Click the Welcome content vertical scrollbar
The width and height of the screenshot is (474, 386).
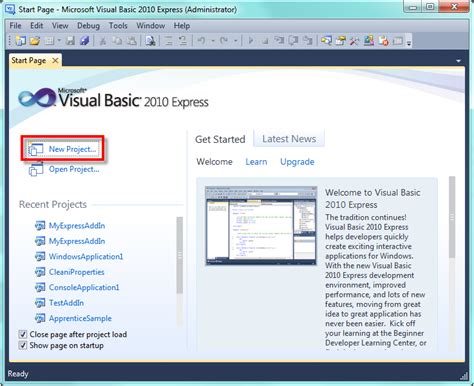(452, 217)
